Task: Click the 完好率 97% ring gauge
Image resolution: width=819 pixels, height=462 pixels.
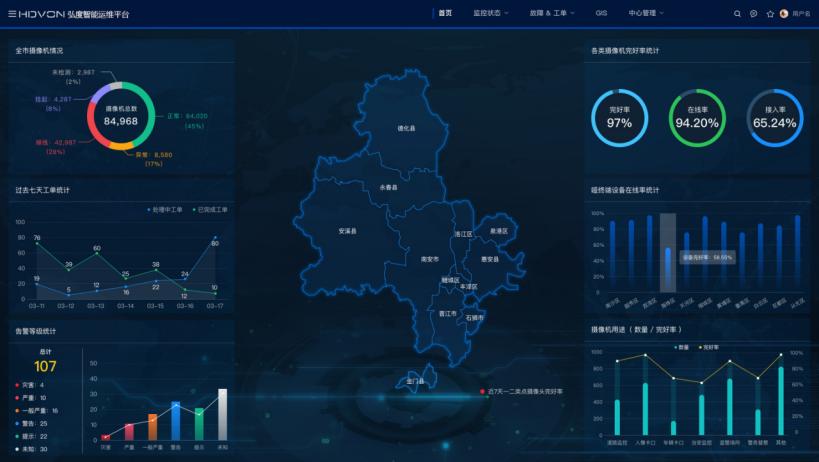Action: tap(619, 117)
